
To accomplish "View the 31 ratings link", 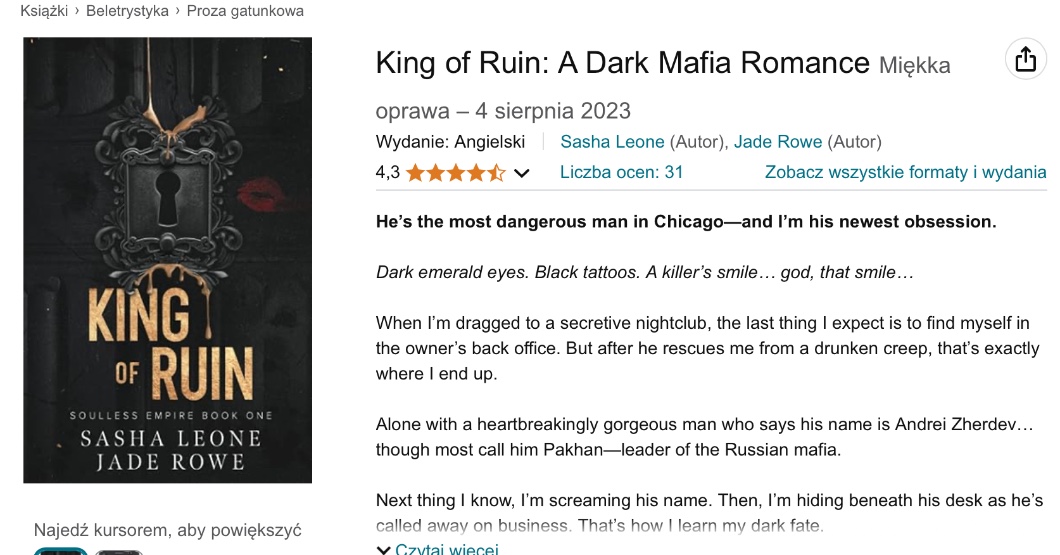I will point(621,172).
